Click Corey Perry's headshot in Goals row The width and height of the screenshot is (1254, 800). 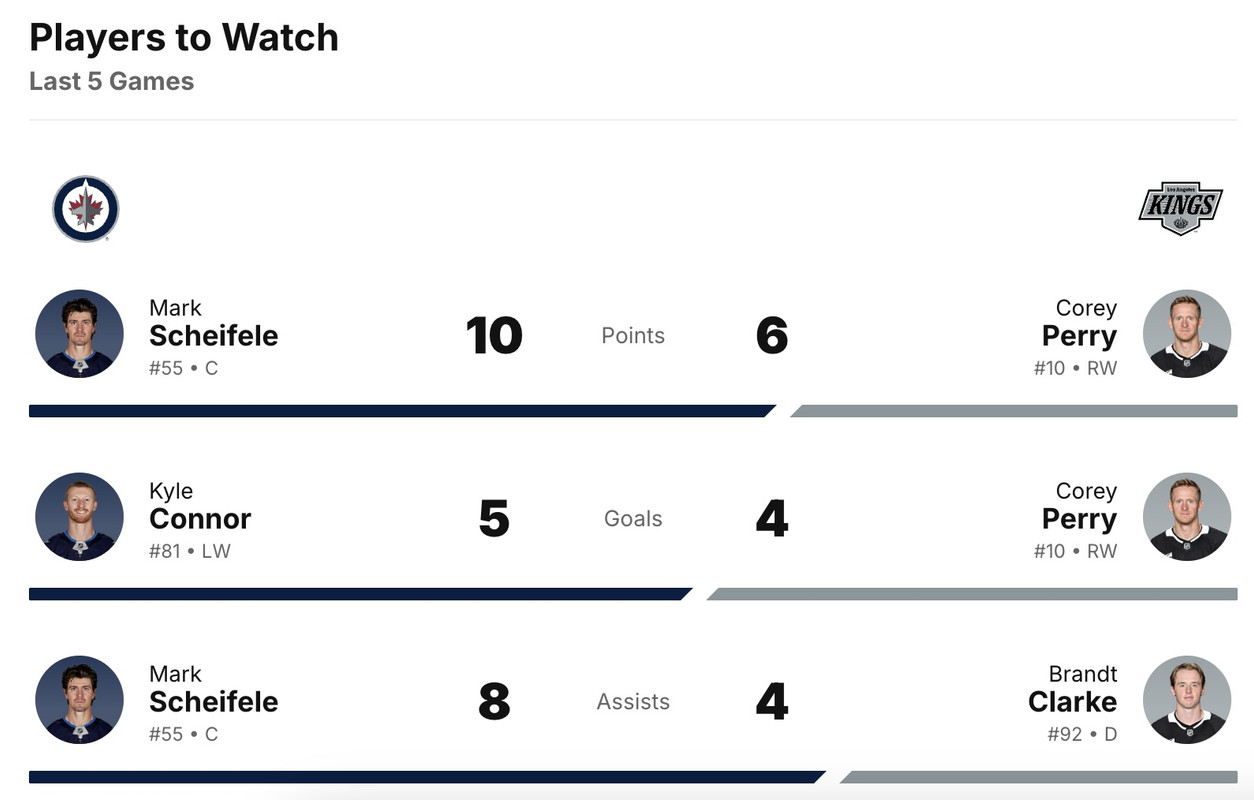(x=1186, y=517)
